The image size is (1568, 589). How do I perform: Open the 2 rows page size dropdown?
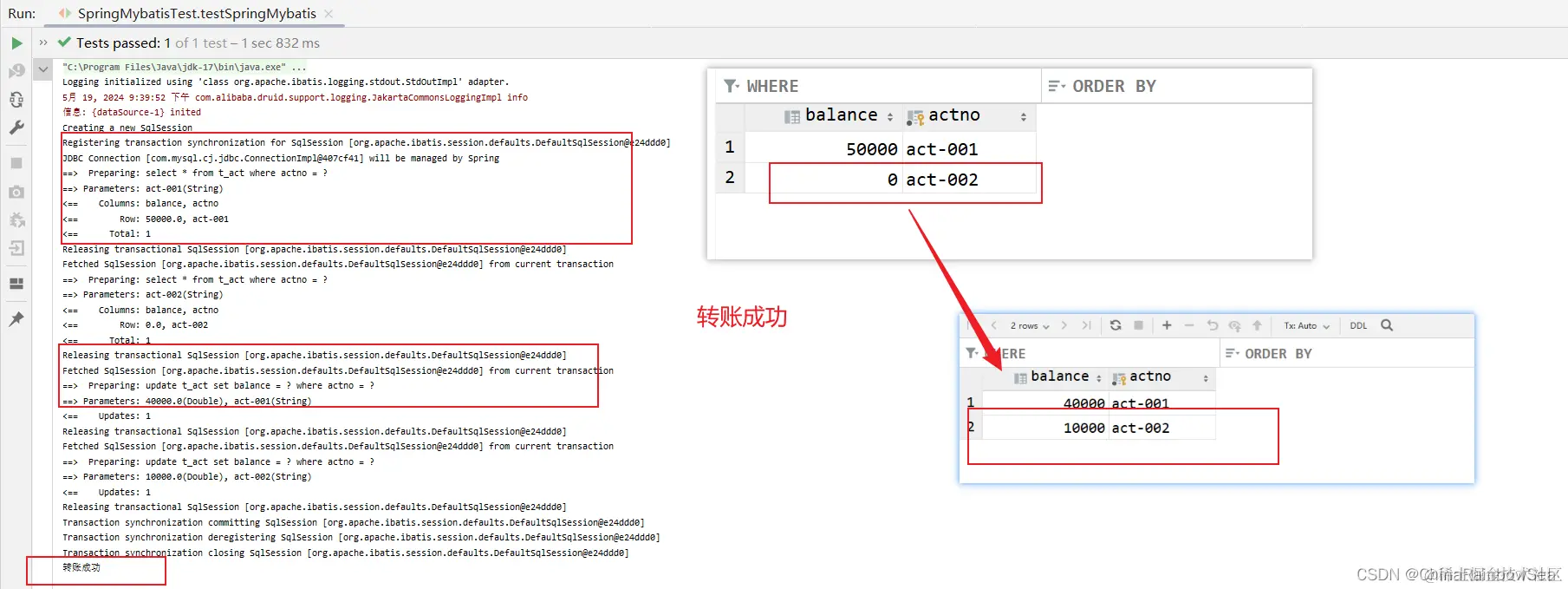tap(1030, 325)
